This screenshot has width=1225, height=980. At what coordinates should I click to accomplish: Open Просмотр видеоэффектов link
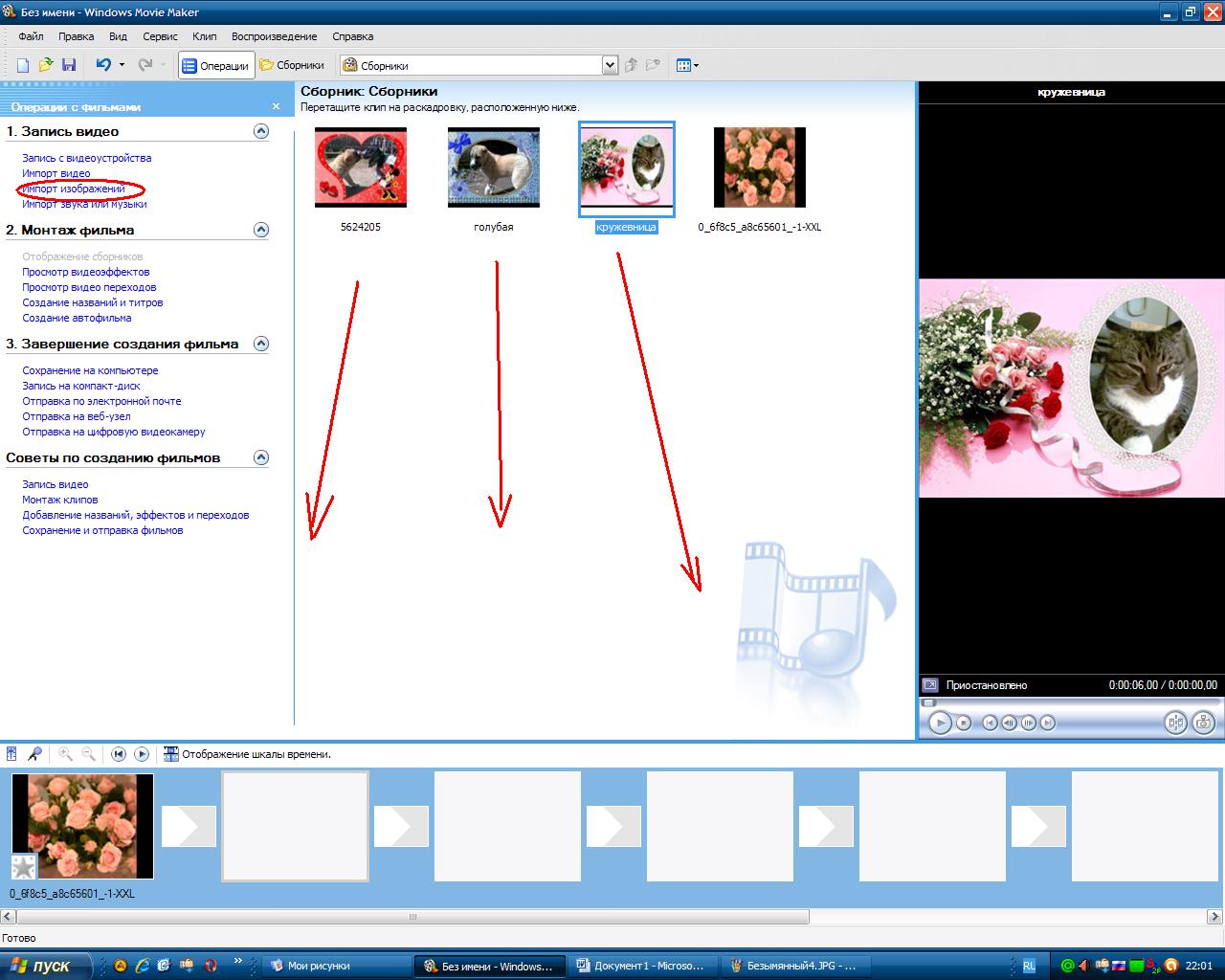pos(86,272)
